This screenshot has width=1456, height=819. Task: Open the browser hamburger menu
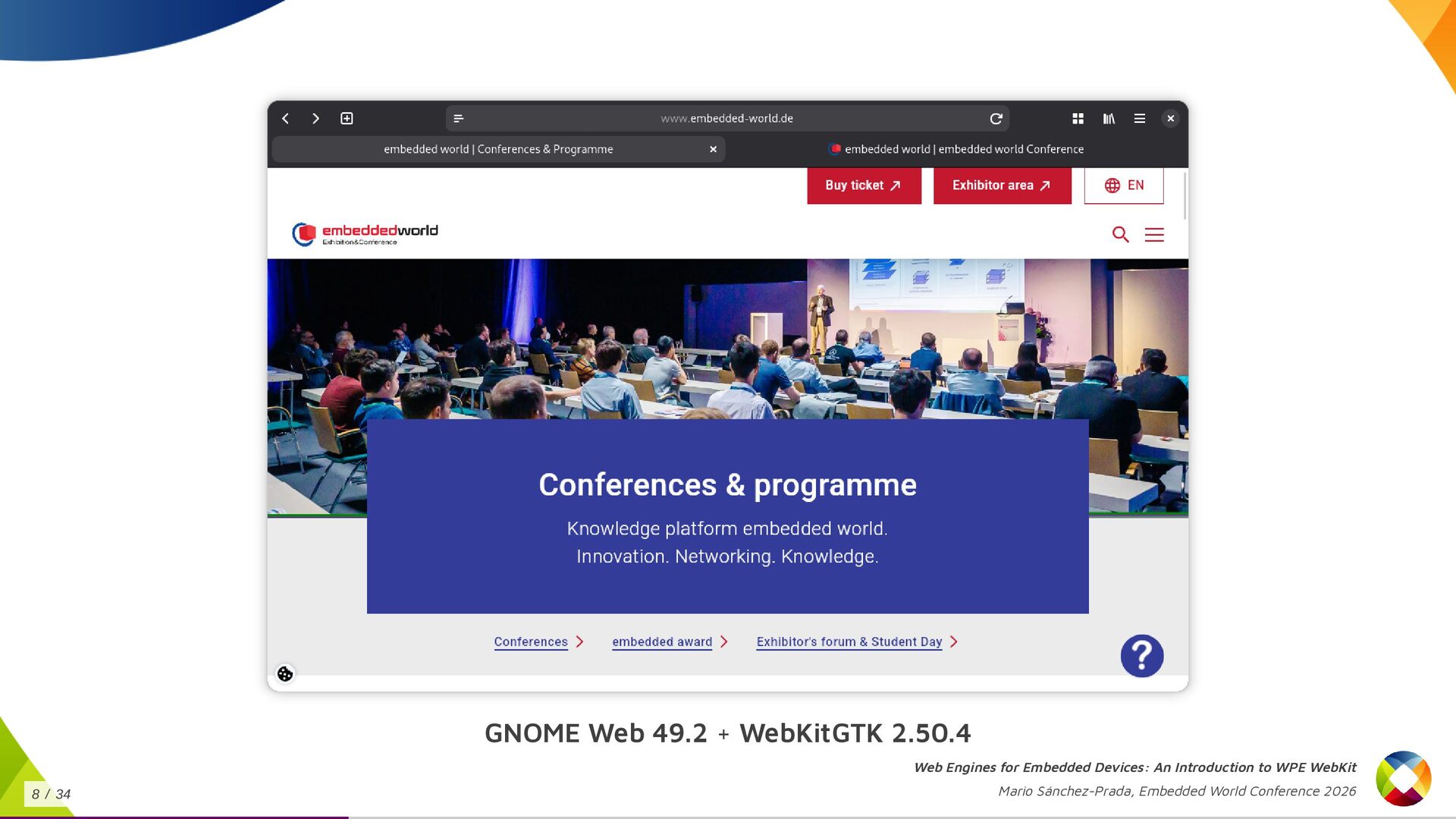pyautogui.click(x=1139, y=118)
